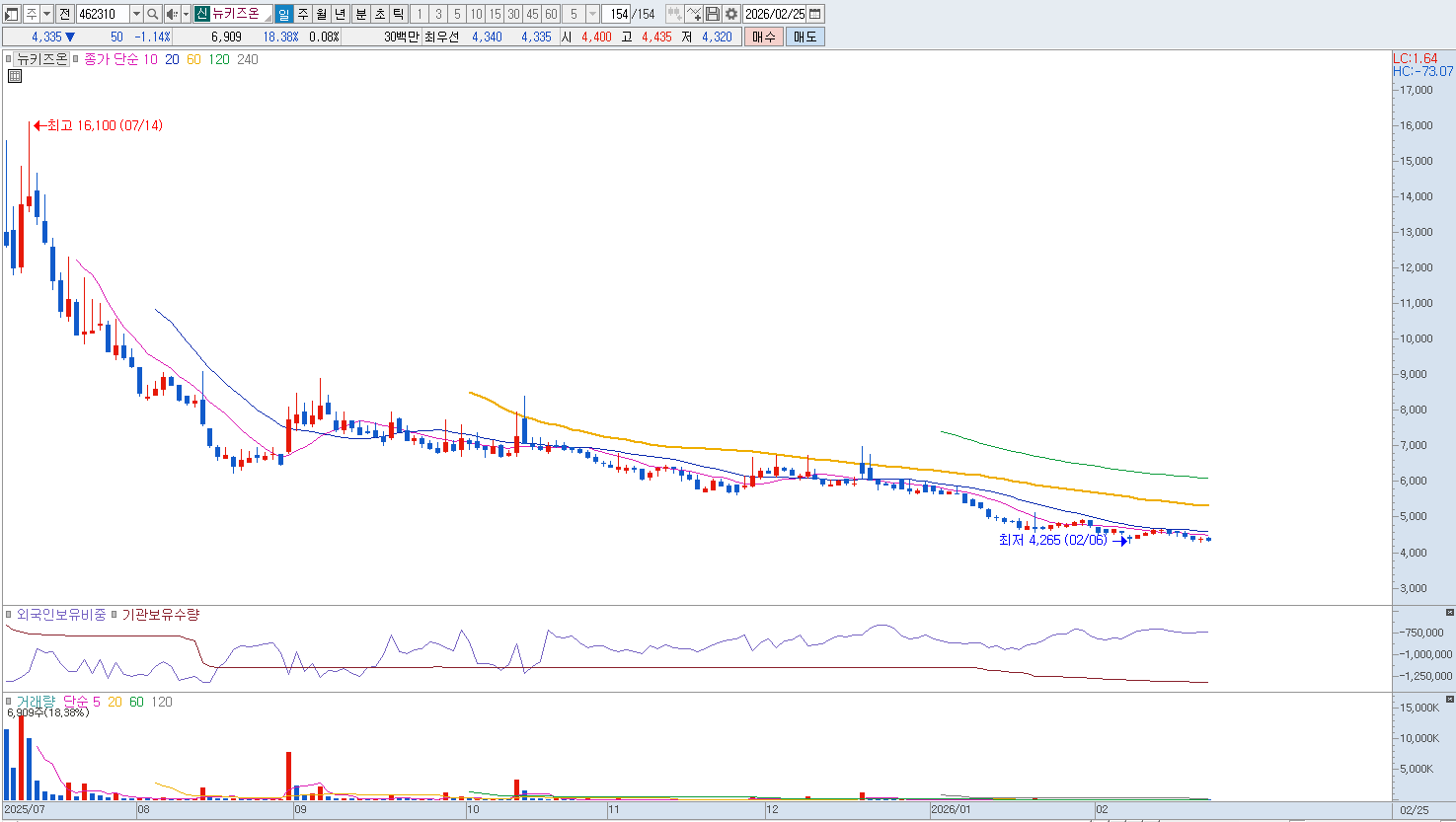The width and height of the screenshot is (1456, 822).
Task: Open chart settings gear icon
Action: [731, 14]
